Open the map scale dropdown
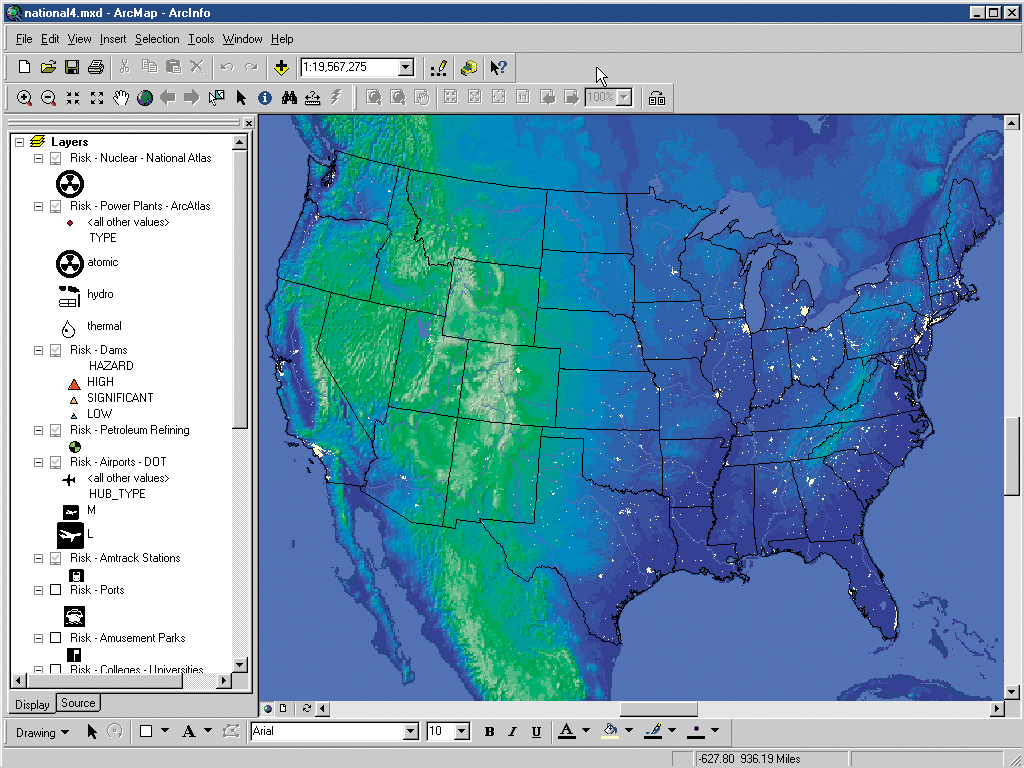This screenshot has width=1024, height=768. pyautogui.click(x=406, y=67)
